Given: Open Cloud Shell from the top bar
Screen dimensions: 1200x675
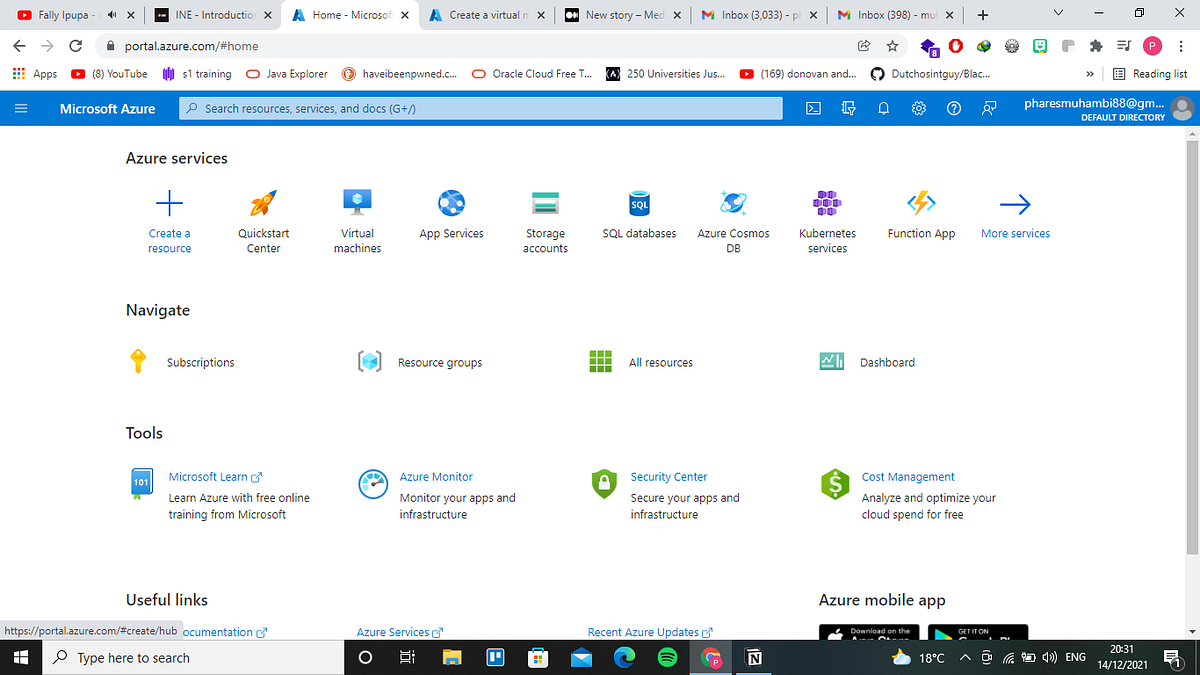Looking at the screenshot, I should point(813,108).
